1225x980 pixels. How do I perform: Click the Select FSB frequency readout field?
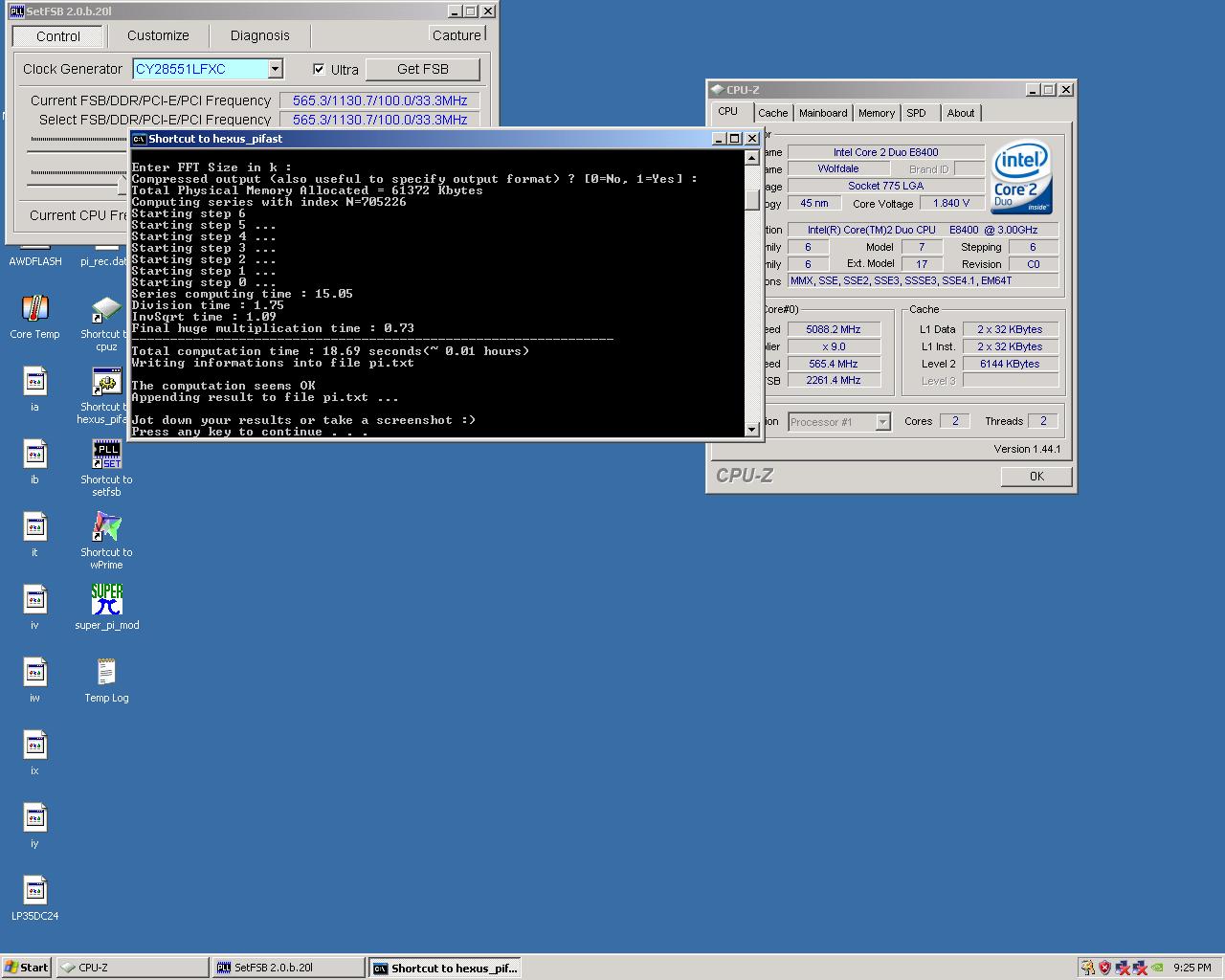(x=380, y=120)
